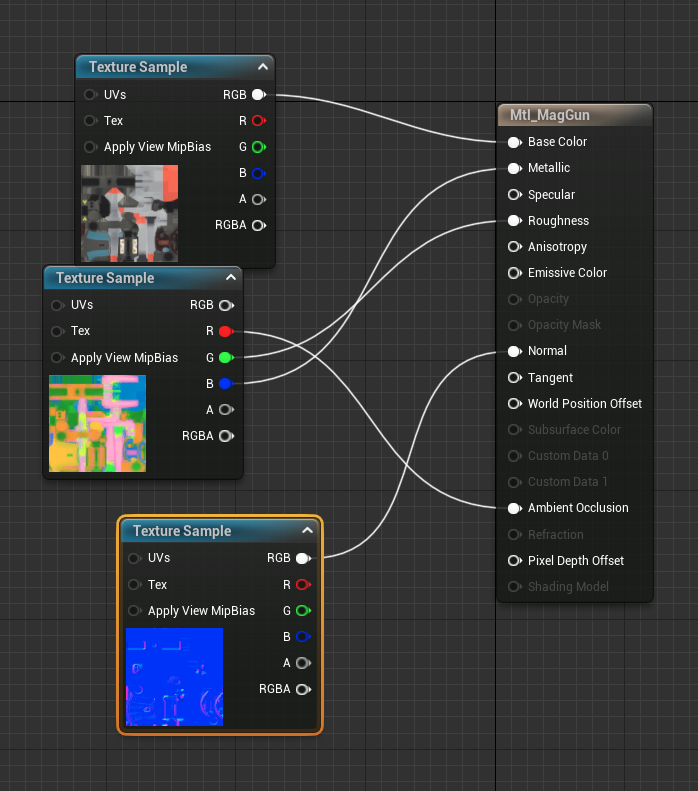698x791 pixels.
Task: Select the Mtl_MagGun material node title
Action: pos(549,115)
